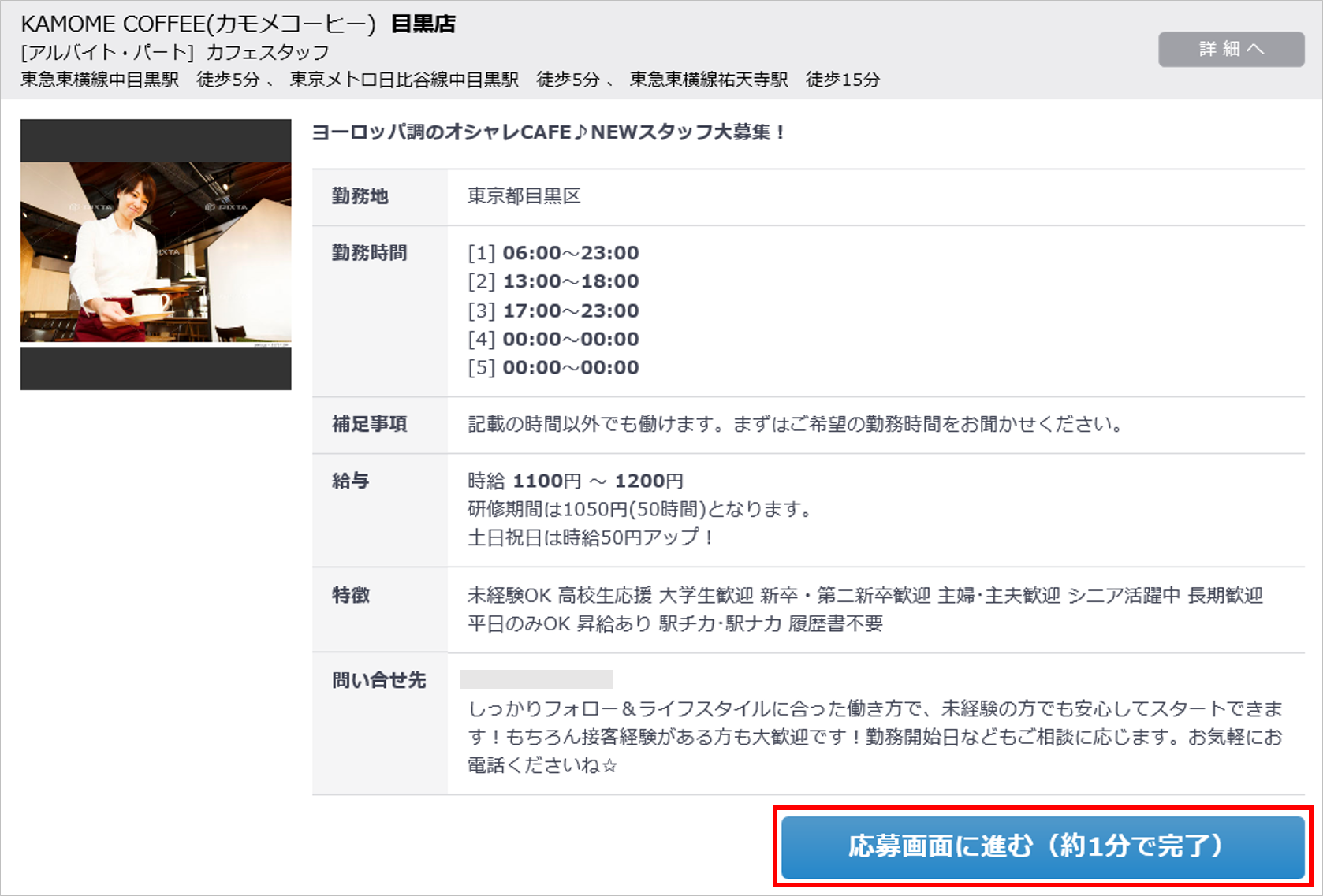Click the 高校生応援 feature tag
This screenshot has width=1323, height=896.
click(x=605, y=595)
